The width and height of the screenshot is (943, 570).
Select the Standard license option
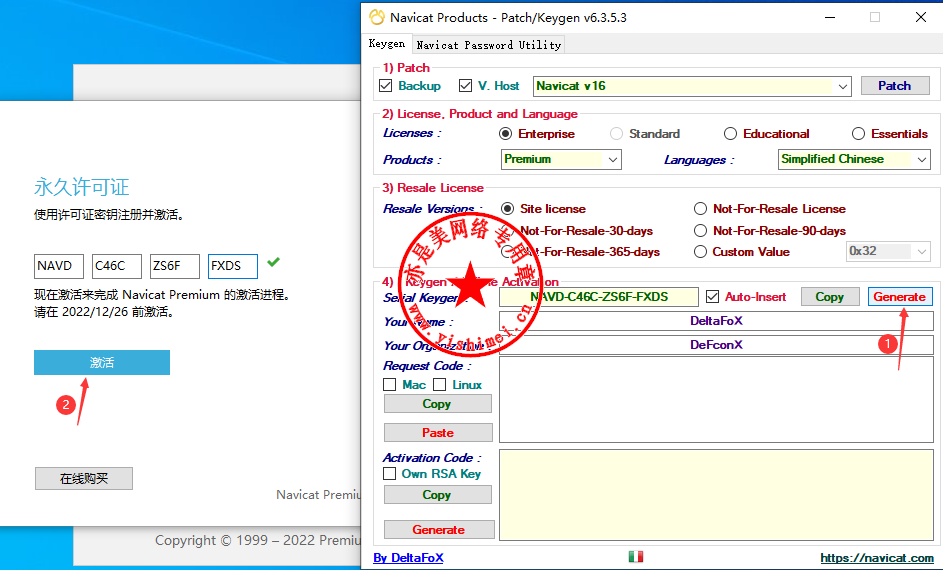point(616,133)
